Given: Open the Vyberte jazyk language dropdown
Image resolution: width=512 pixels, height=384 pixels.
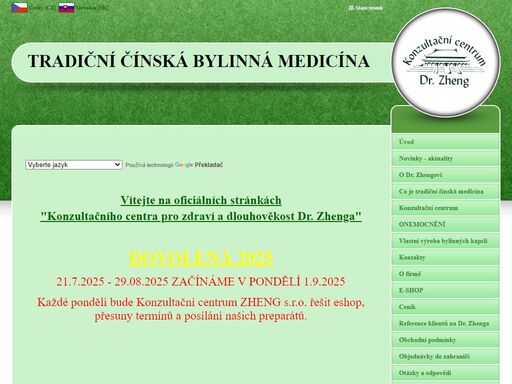Looking at the screenshot, I should point(74,165).
